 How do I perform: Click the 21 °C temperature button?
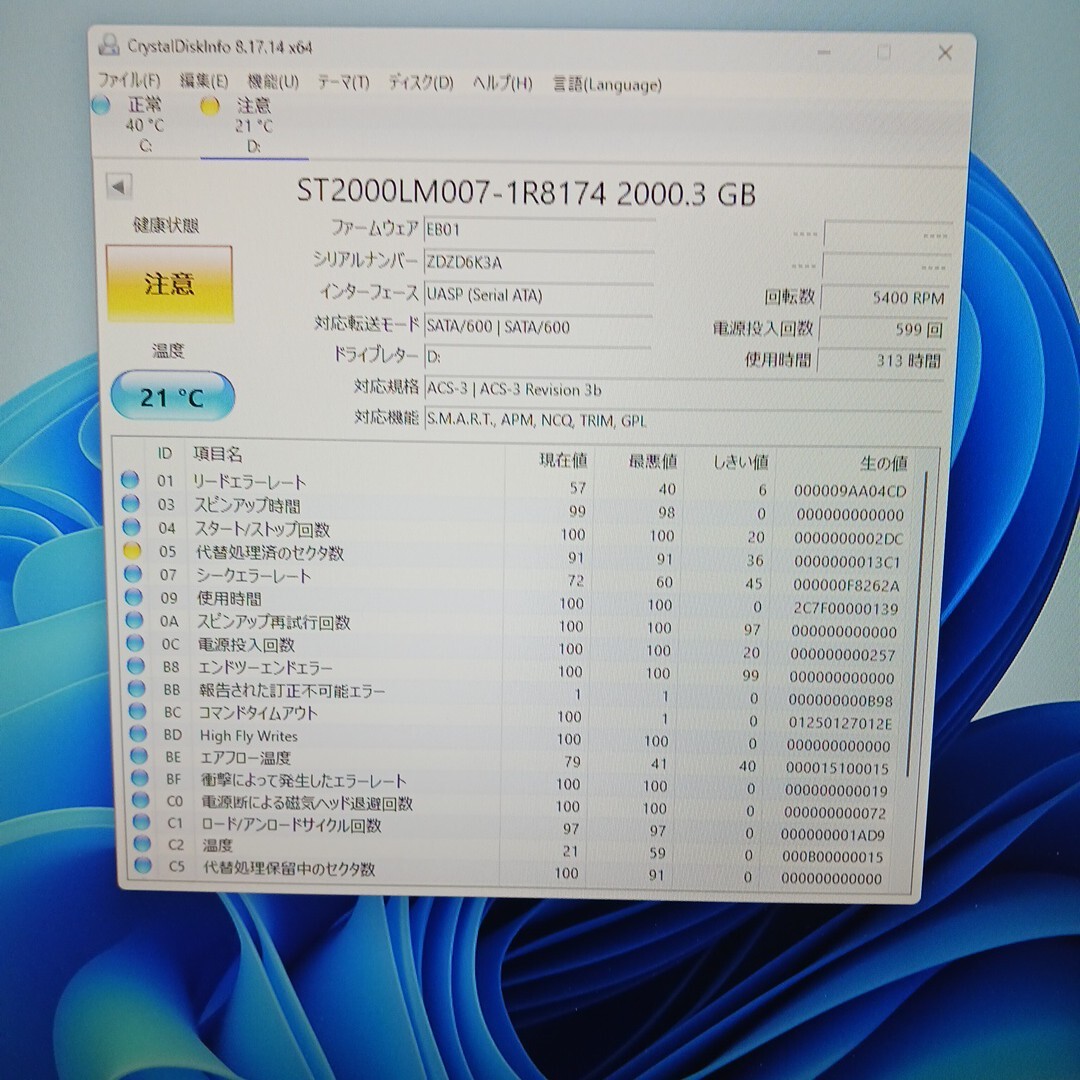click(x=172, y=396)
